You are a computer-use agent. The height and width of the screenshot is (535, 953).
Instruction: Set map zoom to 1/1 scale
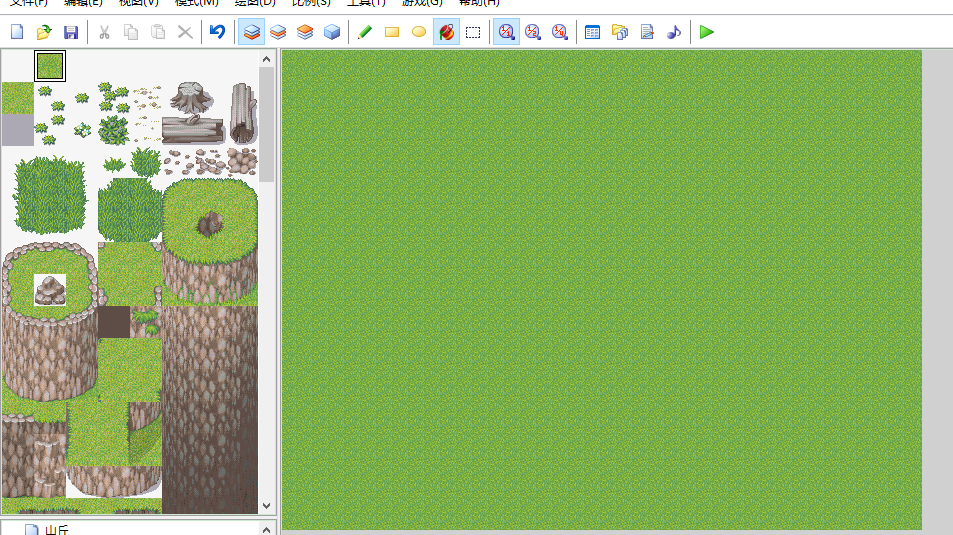(x=506, y=32)
